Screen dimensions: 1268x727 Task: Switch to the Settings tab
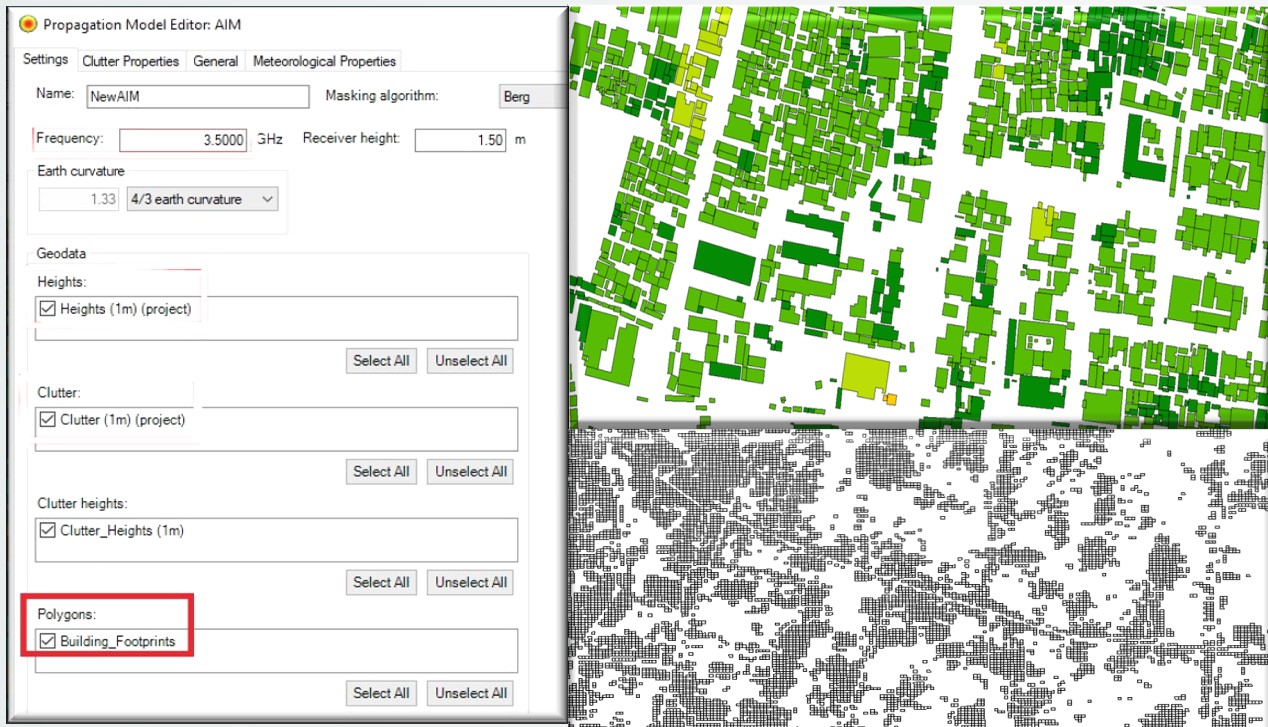pos(46,60)
